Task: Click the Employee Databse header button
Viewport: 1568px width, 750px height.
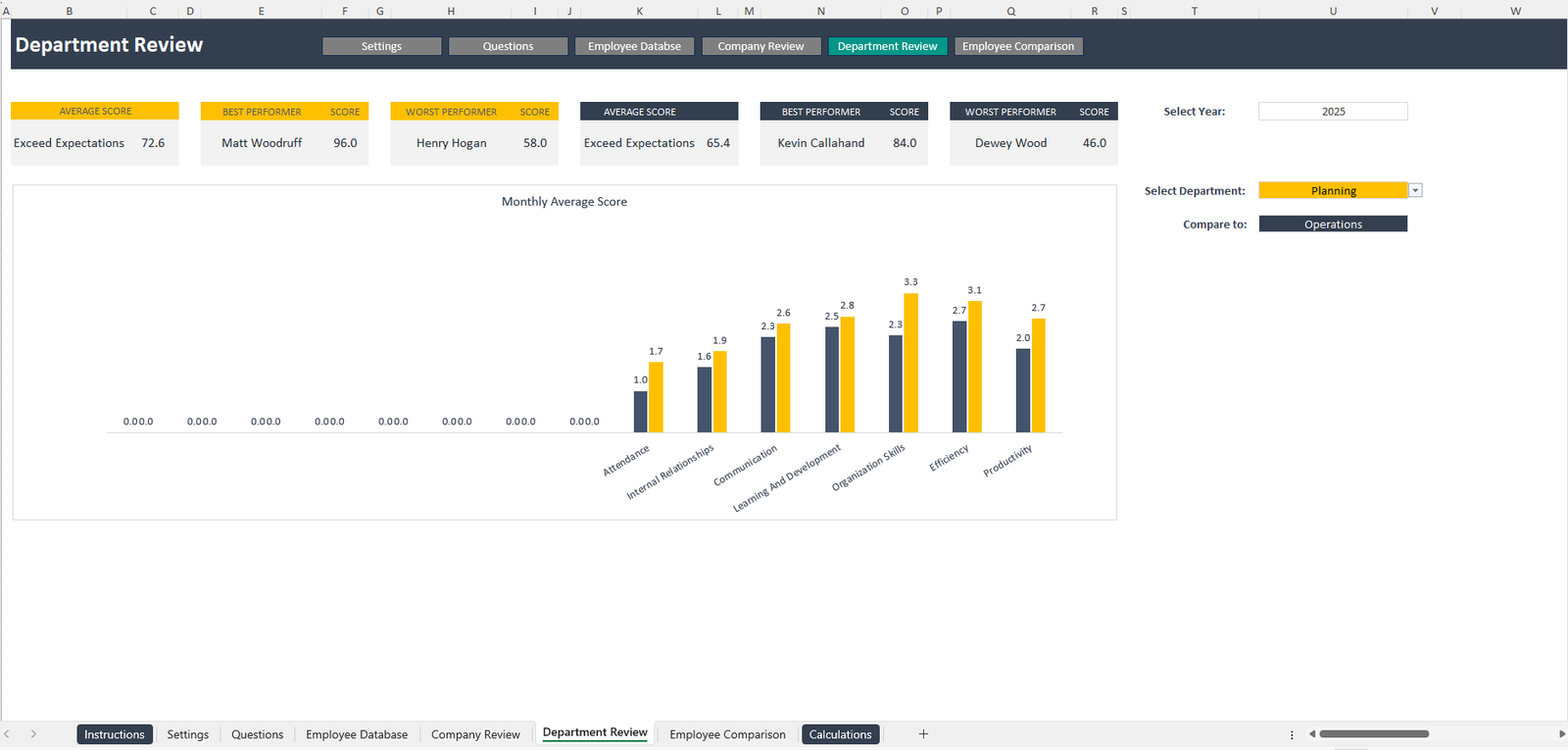Action: [634, 46]
